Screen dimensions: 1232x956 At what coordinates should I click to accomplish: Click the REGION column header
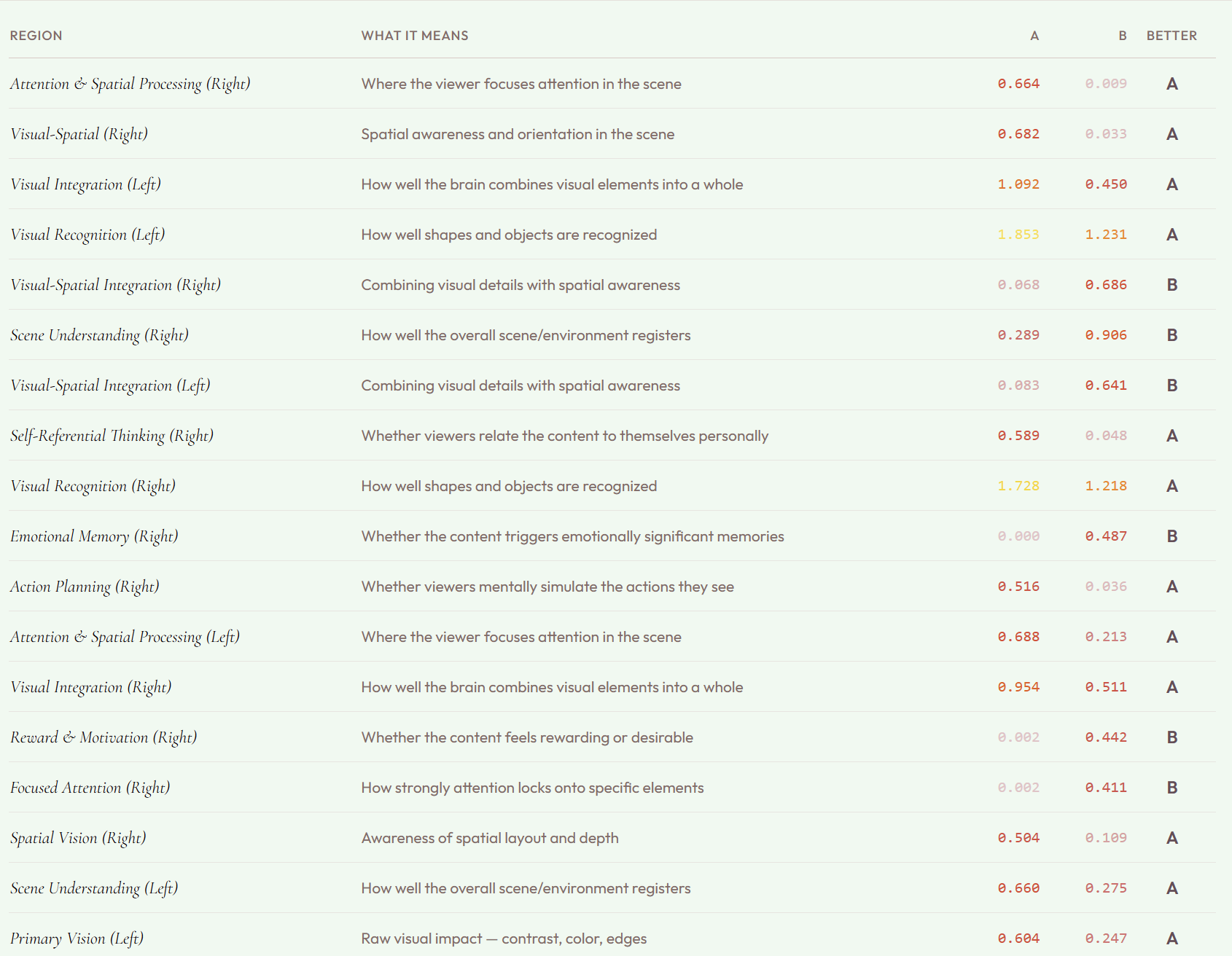coord(36,36)
